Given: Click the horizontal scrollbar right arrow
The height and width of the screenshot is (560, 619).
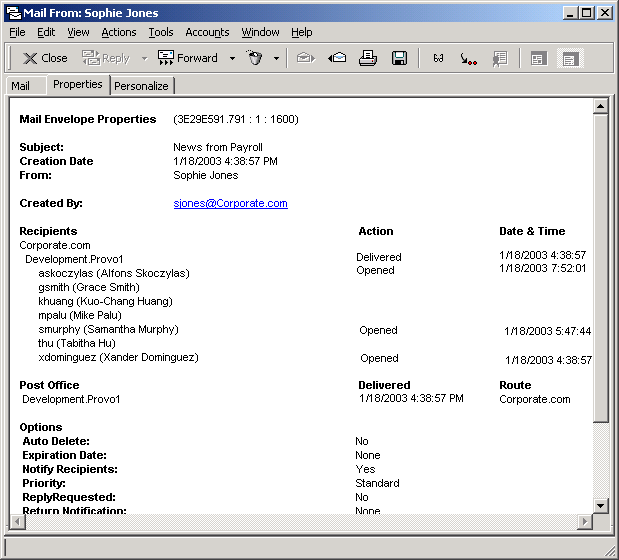Looking at the screenshot, I should [x=585, y=522].
